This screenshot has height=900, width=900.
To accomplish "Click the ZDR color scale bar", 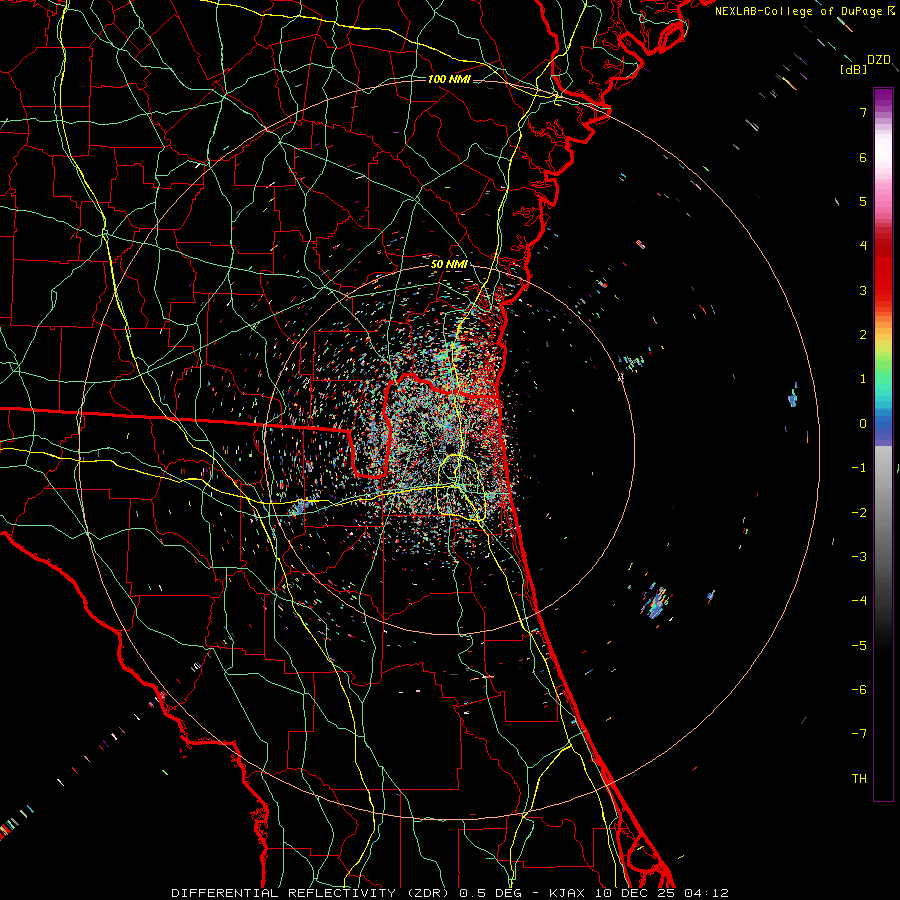I will click(883, 444).
